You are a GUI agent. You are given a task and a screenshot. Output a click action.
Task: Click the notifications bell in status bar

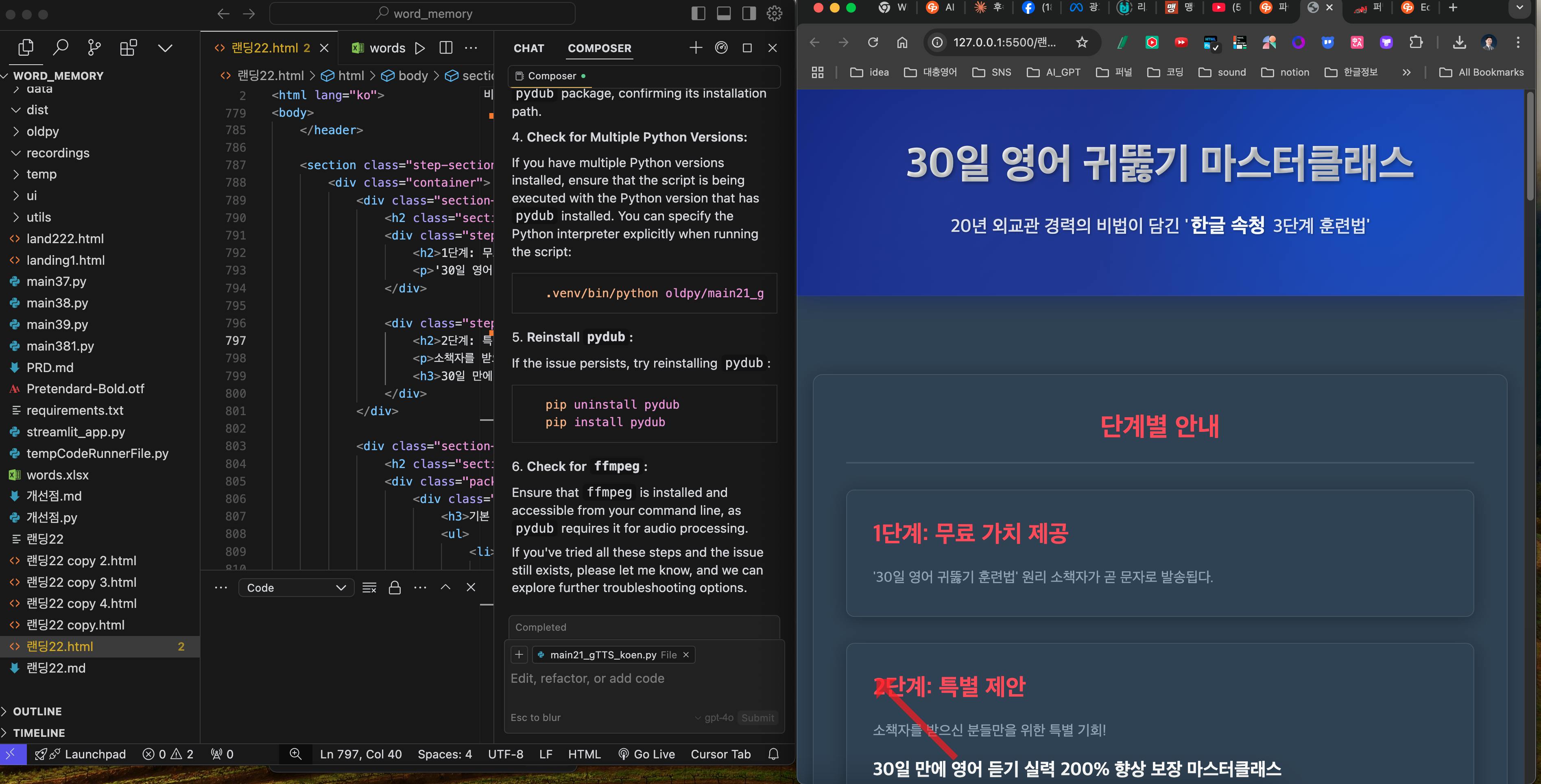point(773,754)
